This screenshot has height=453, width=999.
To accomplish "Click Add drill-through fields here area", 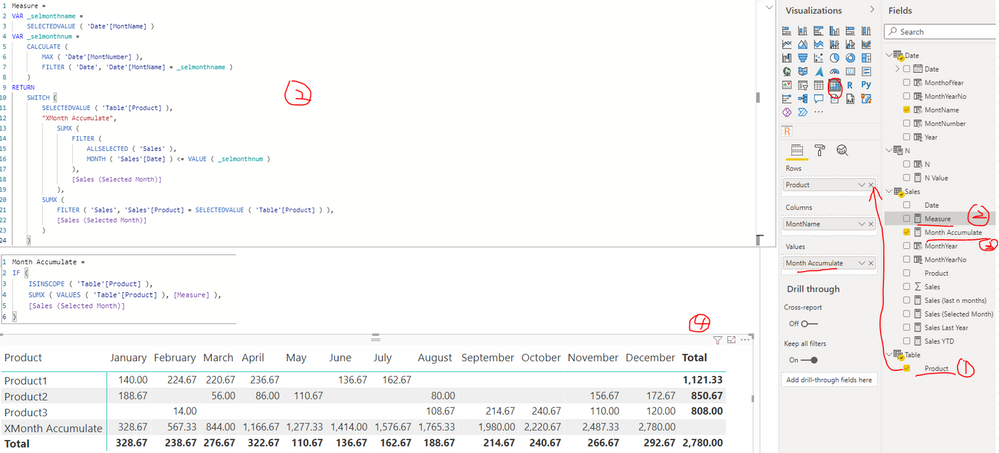I will pyautogui.click(x=829, y=380).
